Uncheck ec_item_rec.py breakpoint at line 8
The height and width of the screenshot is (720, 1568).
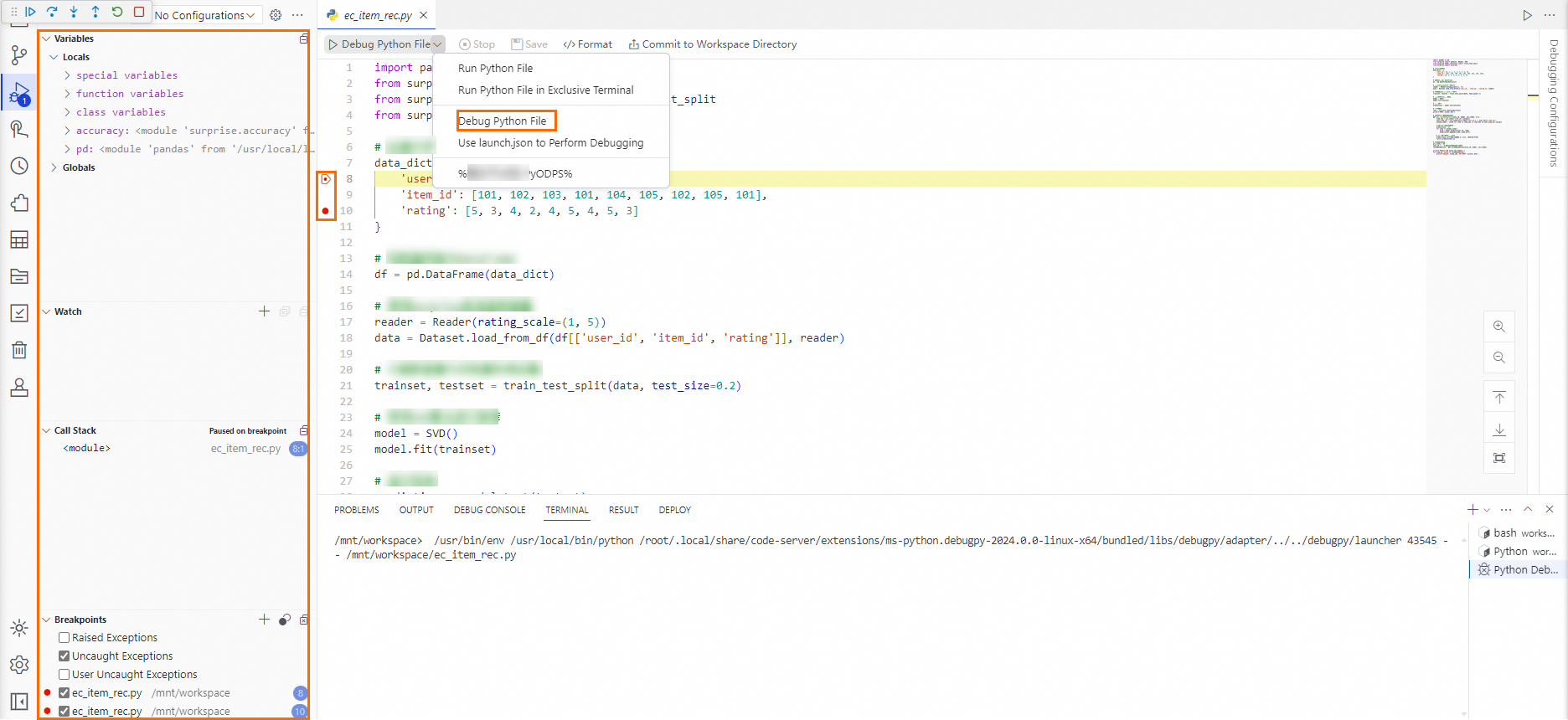tap(64, 693)
